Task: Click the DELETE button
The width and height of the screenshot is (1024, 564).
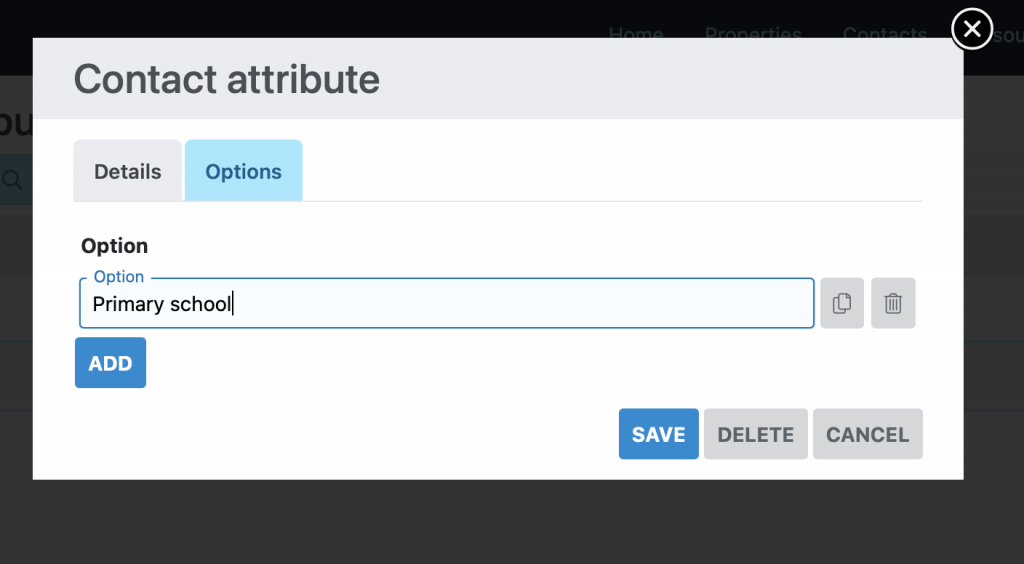Action: (755, 434)
